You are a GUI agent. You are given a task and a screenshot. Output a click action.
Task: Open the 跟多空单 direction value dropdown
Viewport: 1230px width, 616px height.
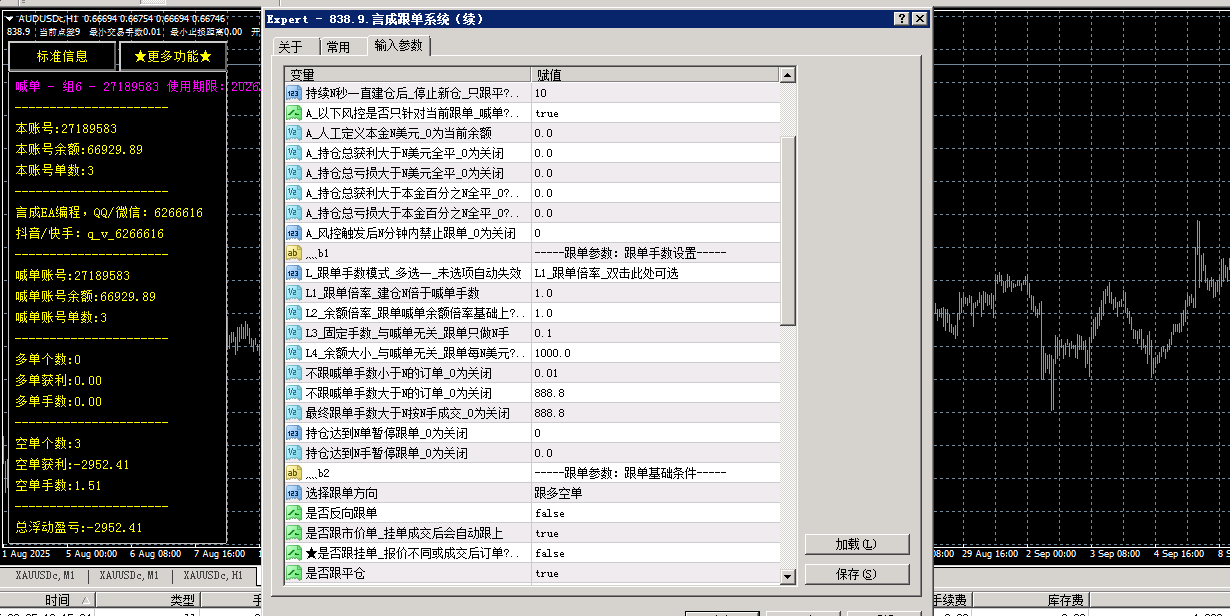(x=654, y=493)
